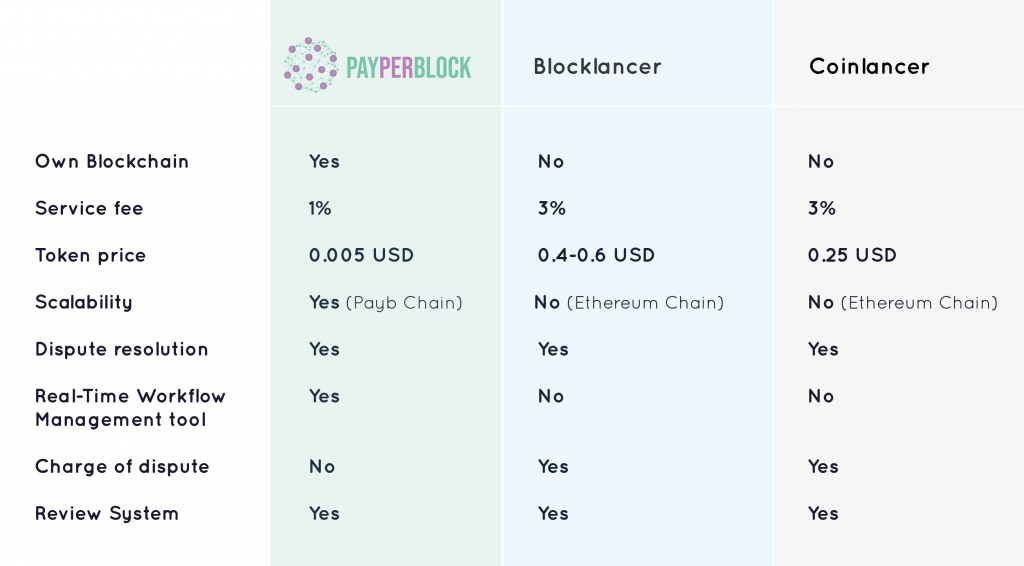Click the Review System row label
Screen dimensions: 1024x566
click(107, 513)
